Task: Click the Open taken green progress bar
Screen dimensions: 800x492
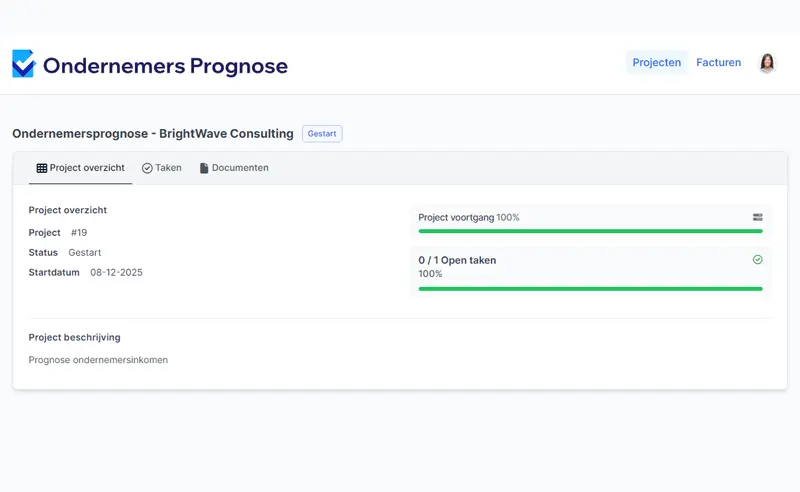Action: click(x=590, y=288)
